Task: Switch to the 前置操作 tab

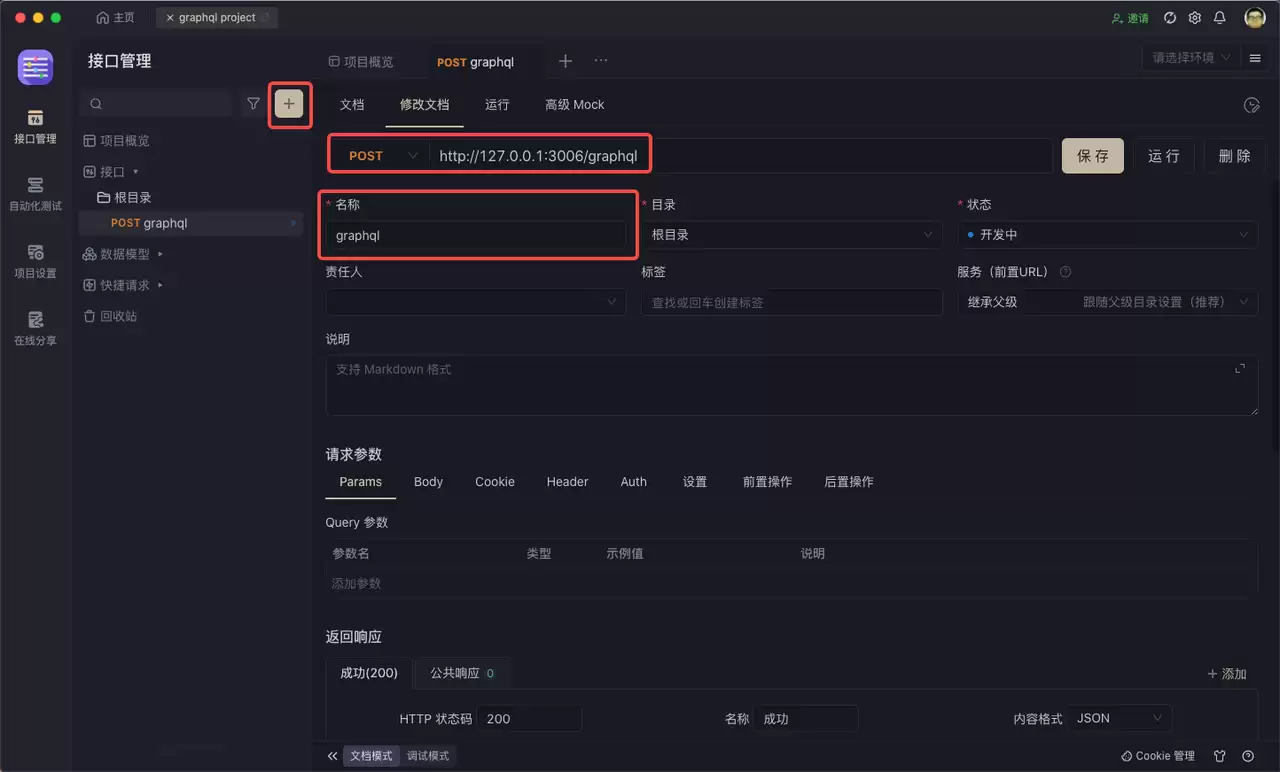Action: point(767,482)
